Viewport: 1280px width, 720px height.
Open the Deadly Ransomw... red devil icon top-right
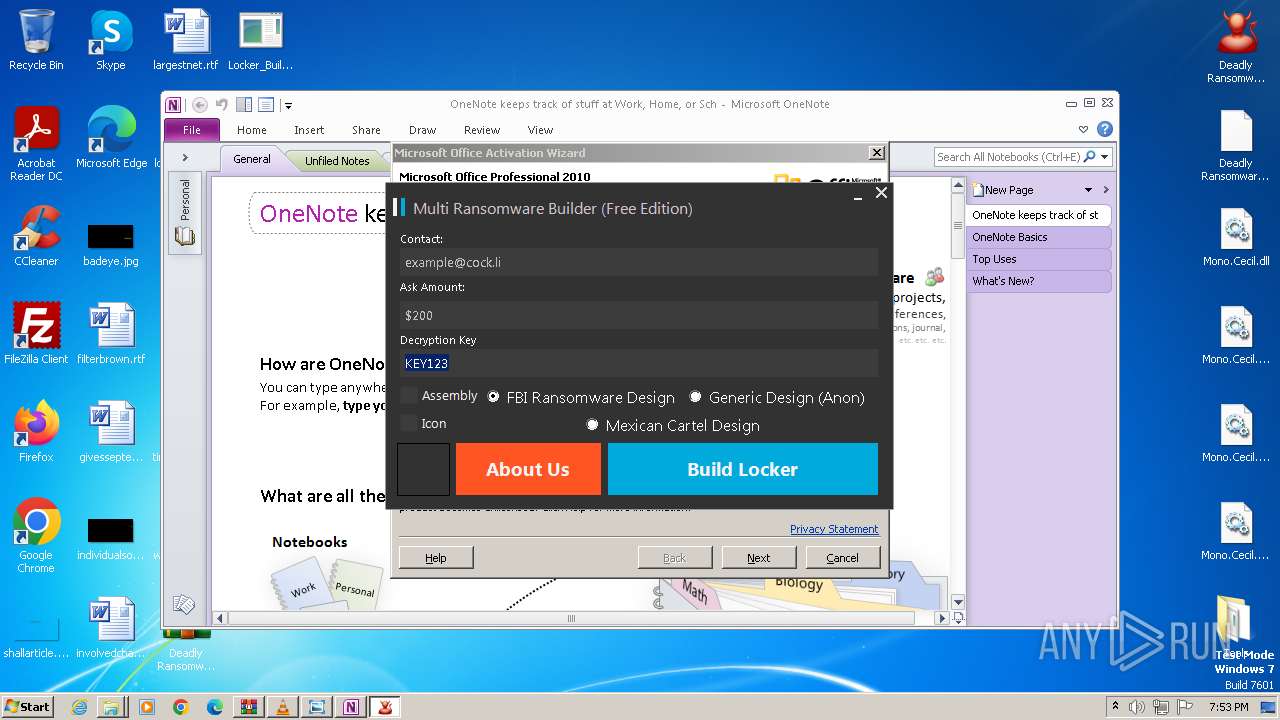point(1236,46)
